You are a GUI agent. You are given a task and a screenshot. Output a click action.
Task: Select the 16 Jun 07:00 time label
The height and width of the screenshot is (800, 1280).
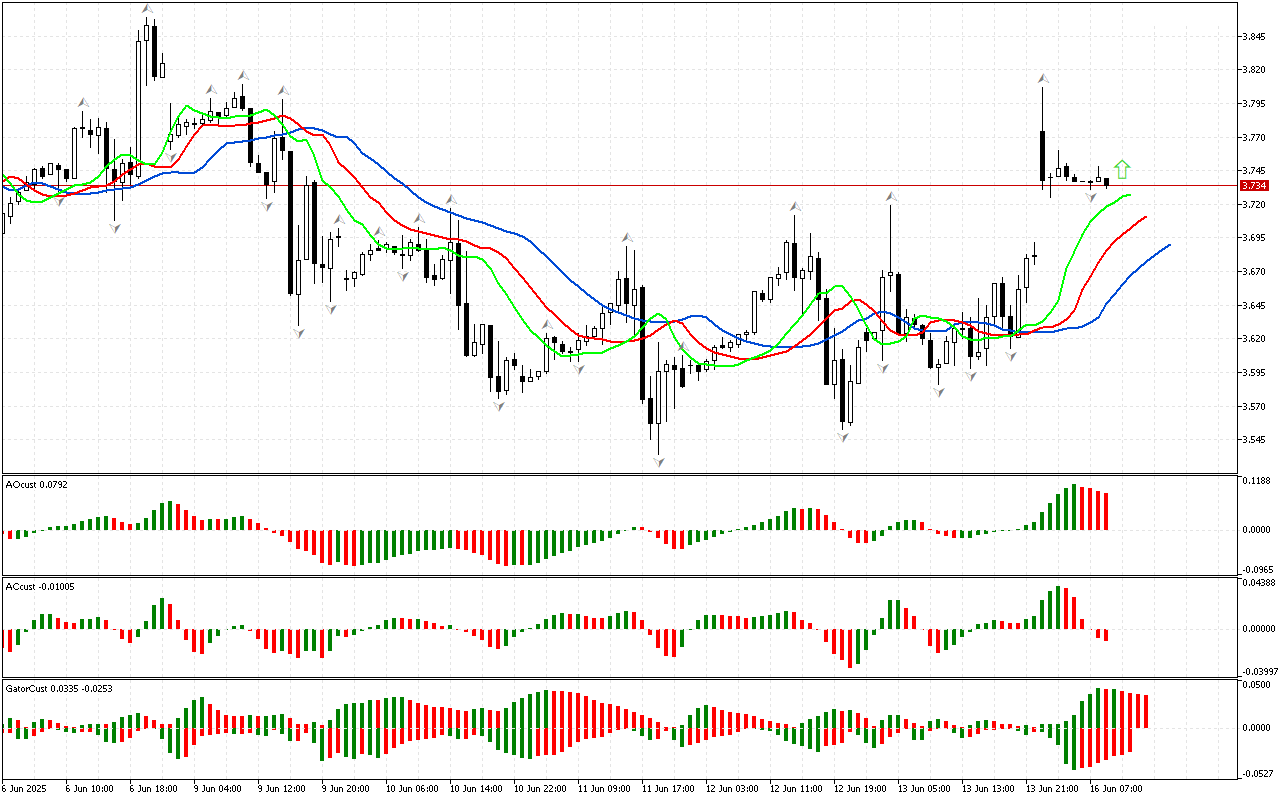[x=1116, y=789]
